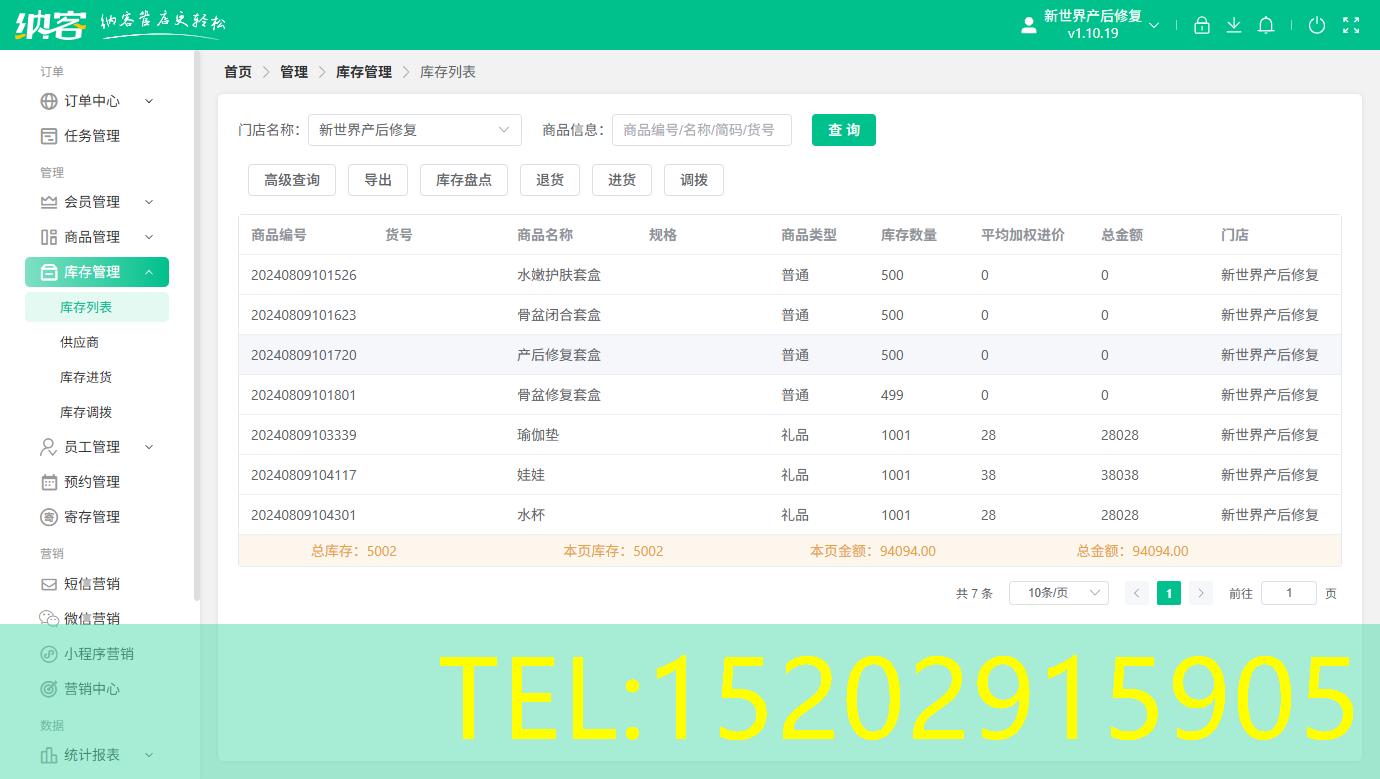Click the 库存盘点 stocktaking button
The image size is (1380, 779).
463,180
